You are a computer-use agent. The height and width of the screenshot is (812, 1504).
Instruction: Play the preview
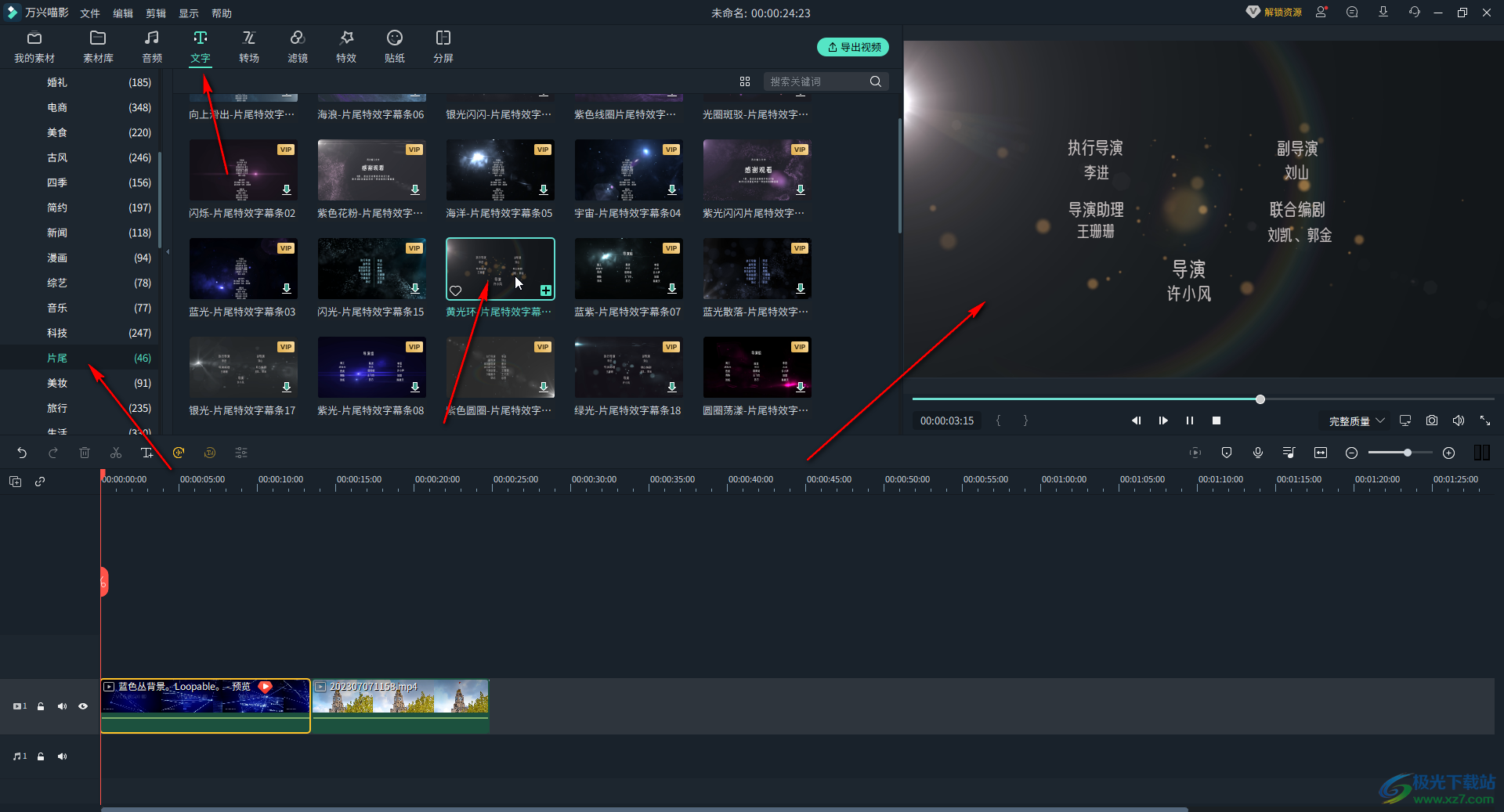pyautogui.click(x=1163, y=420)
